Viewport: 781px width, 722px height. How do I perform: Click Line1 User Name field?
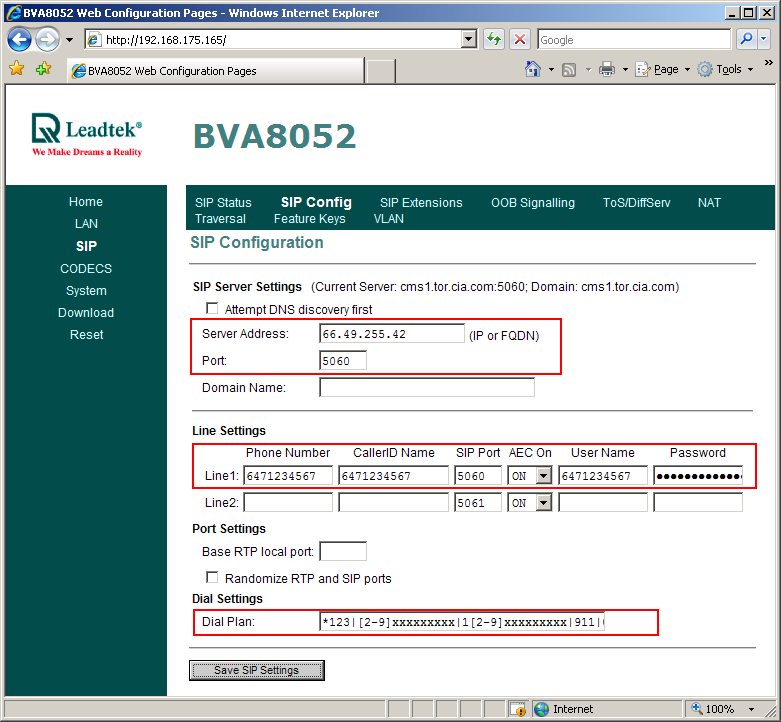[603, 476]
